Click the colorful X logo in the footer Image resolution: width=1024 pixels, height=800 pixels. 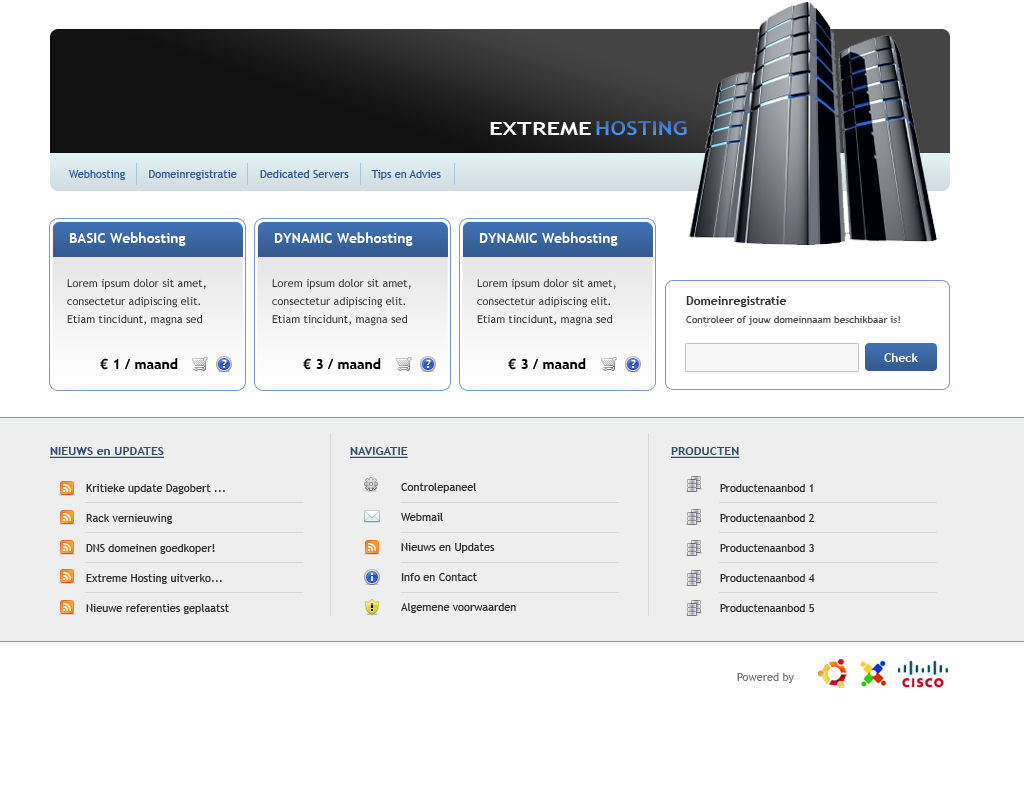873,673
